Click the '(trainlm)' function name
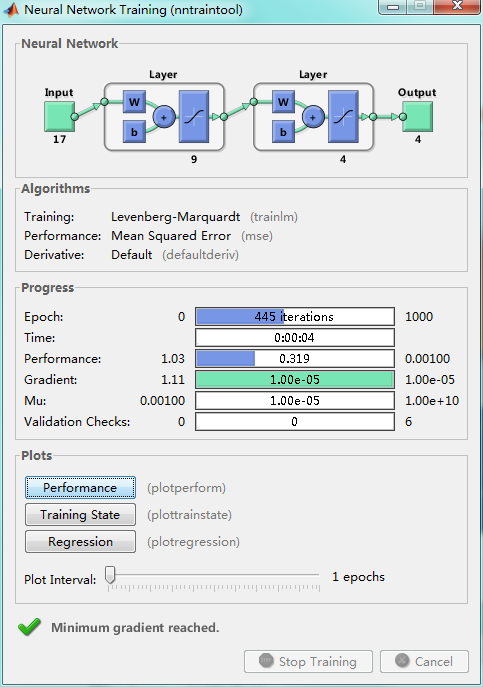The image size is (483, 687). (274, 217)
